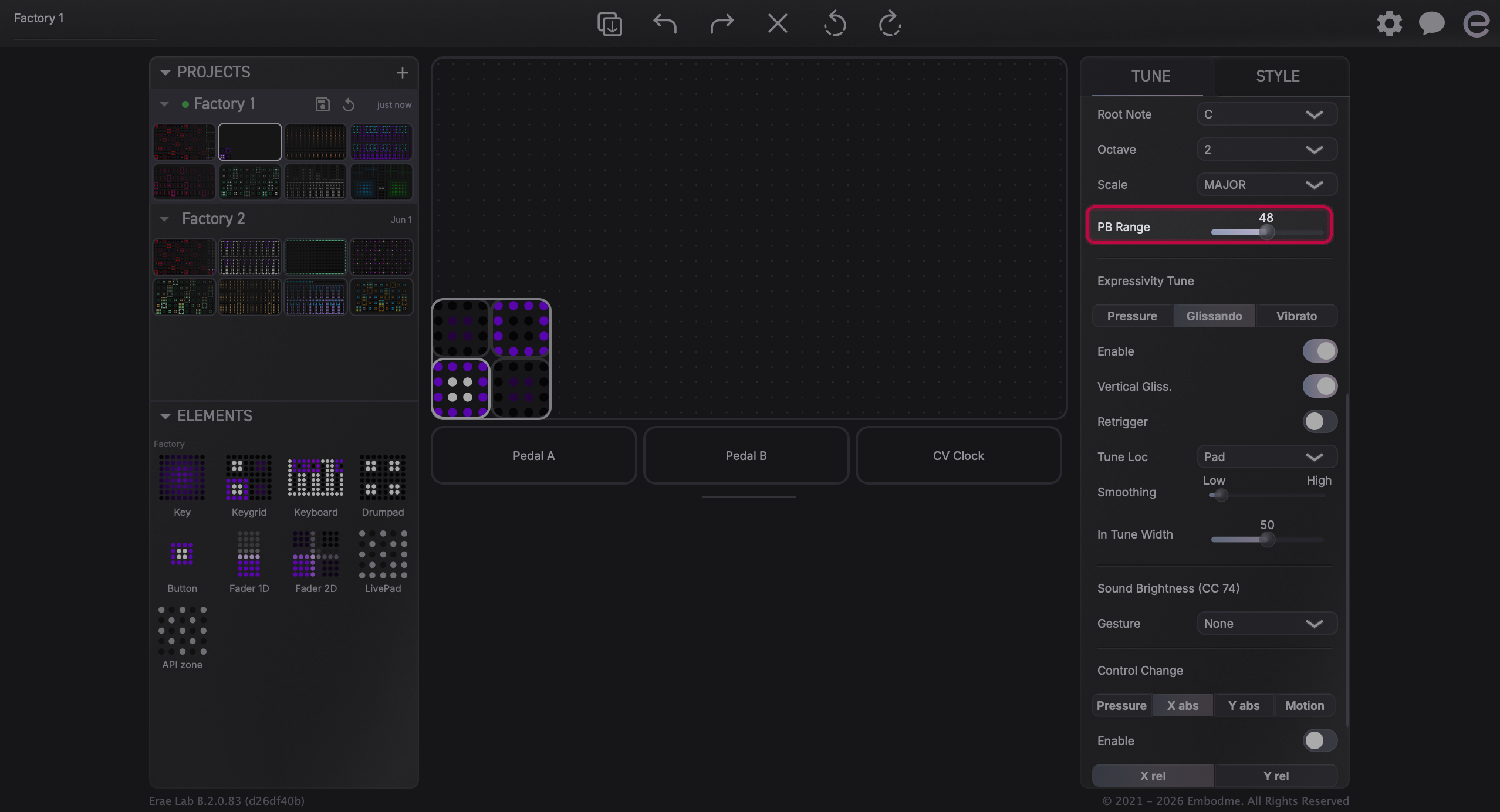This screenshot has height=812, width=1500.
Task: Select the Fader 1D element
Action: point(249,562)
